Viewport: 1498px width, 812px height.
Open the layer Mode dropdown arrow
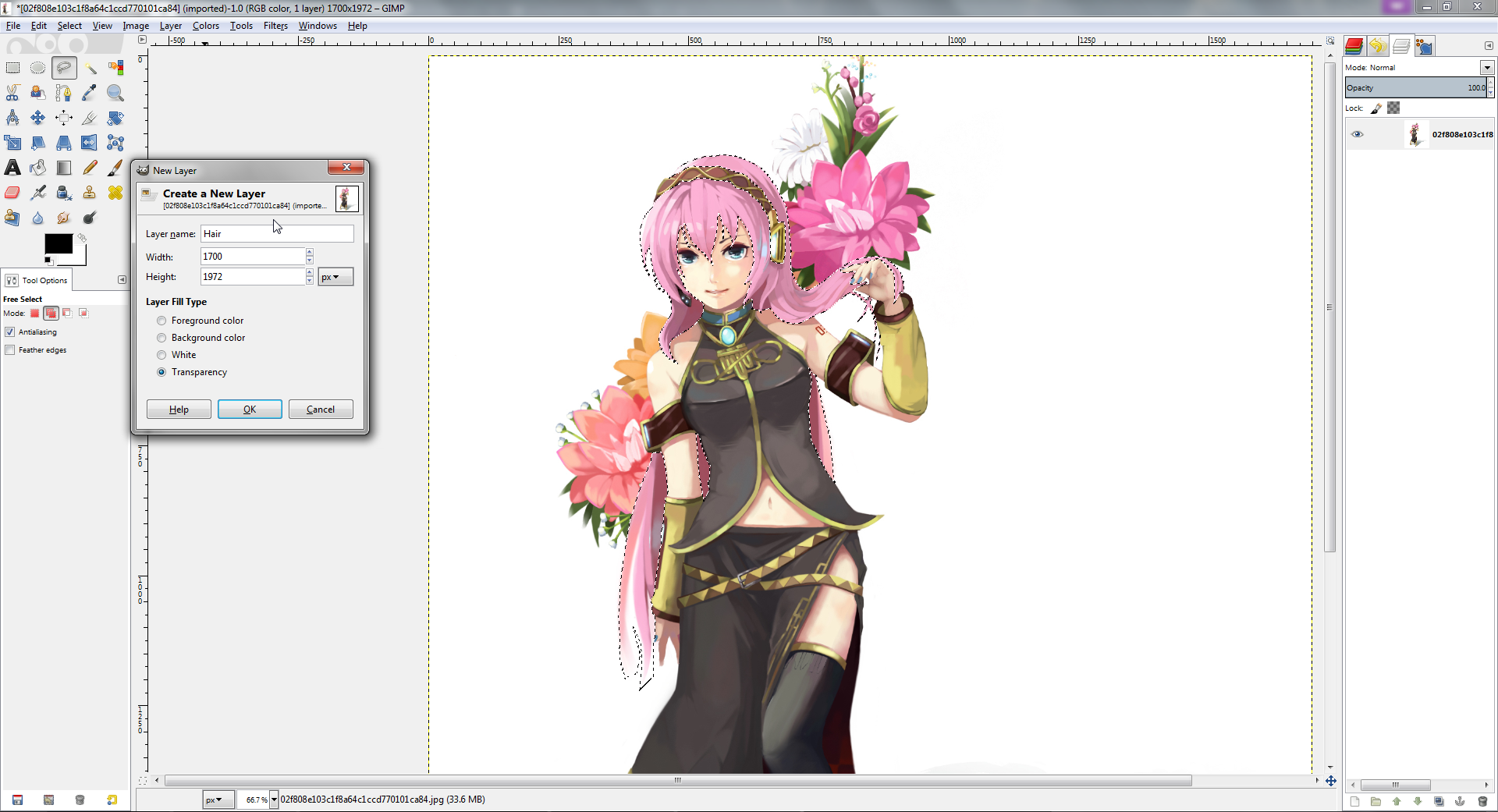click(1487, 68)
